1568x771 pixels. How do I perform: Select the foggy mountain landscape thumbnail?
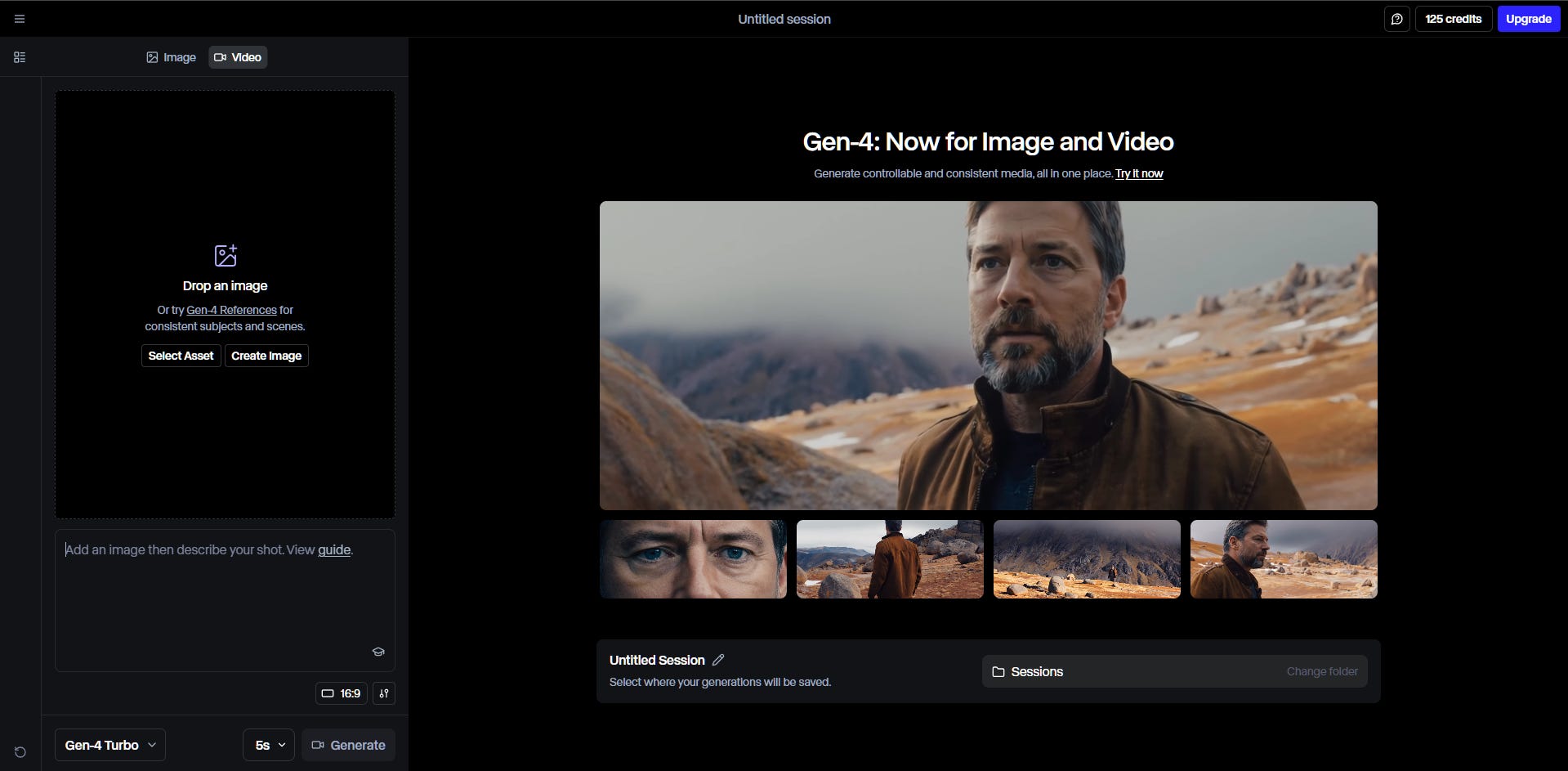(x=1087, y=559)
